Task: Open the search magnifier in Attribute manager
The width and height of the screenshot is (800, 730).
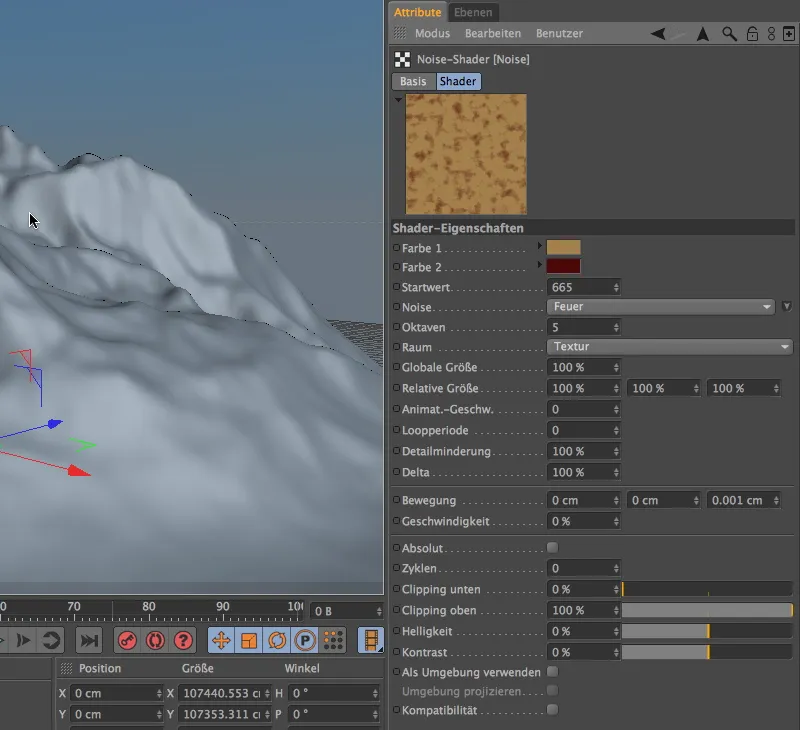Action: point(729,34)
